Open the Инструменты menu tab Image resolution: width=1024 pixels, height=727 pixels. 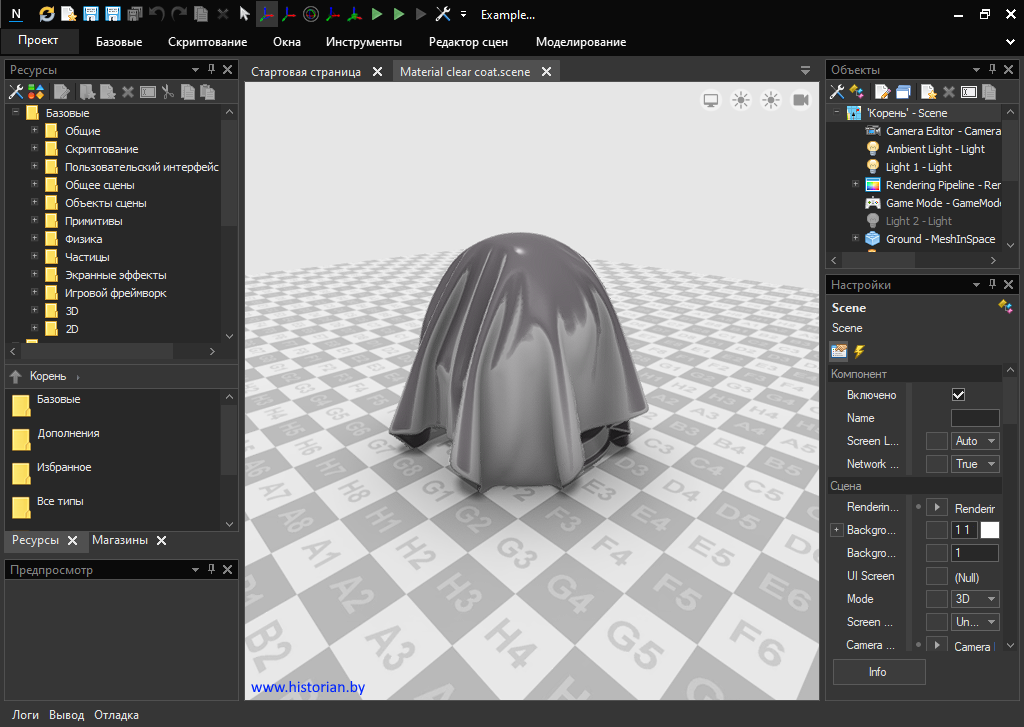pos(363,42)
